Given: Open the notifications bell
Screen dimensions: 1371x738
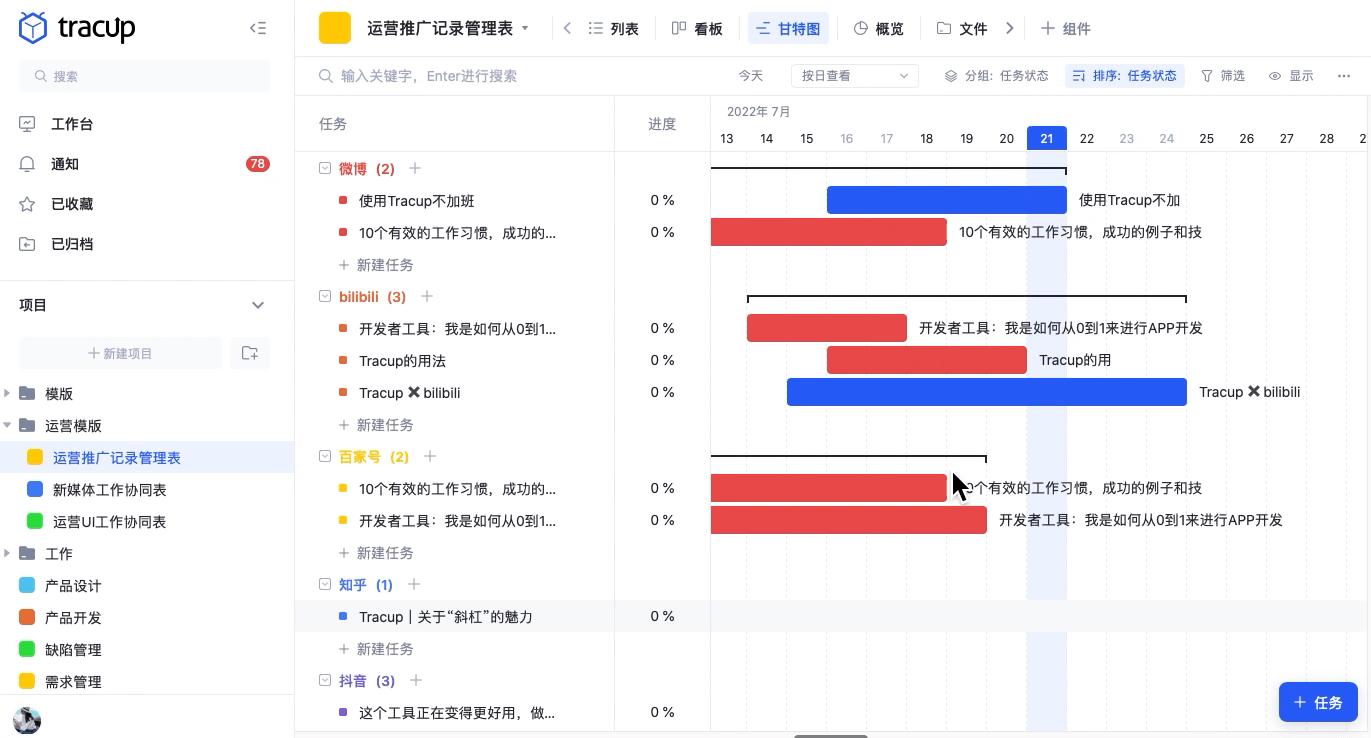Looking at the screenshot, I should [27, 164].
